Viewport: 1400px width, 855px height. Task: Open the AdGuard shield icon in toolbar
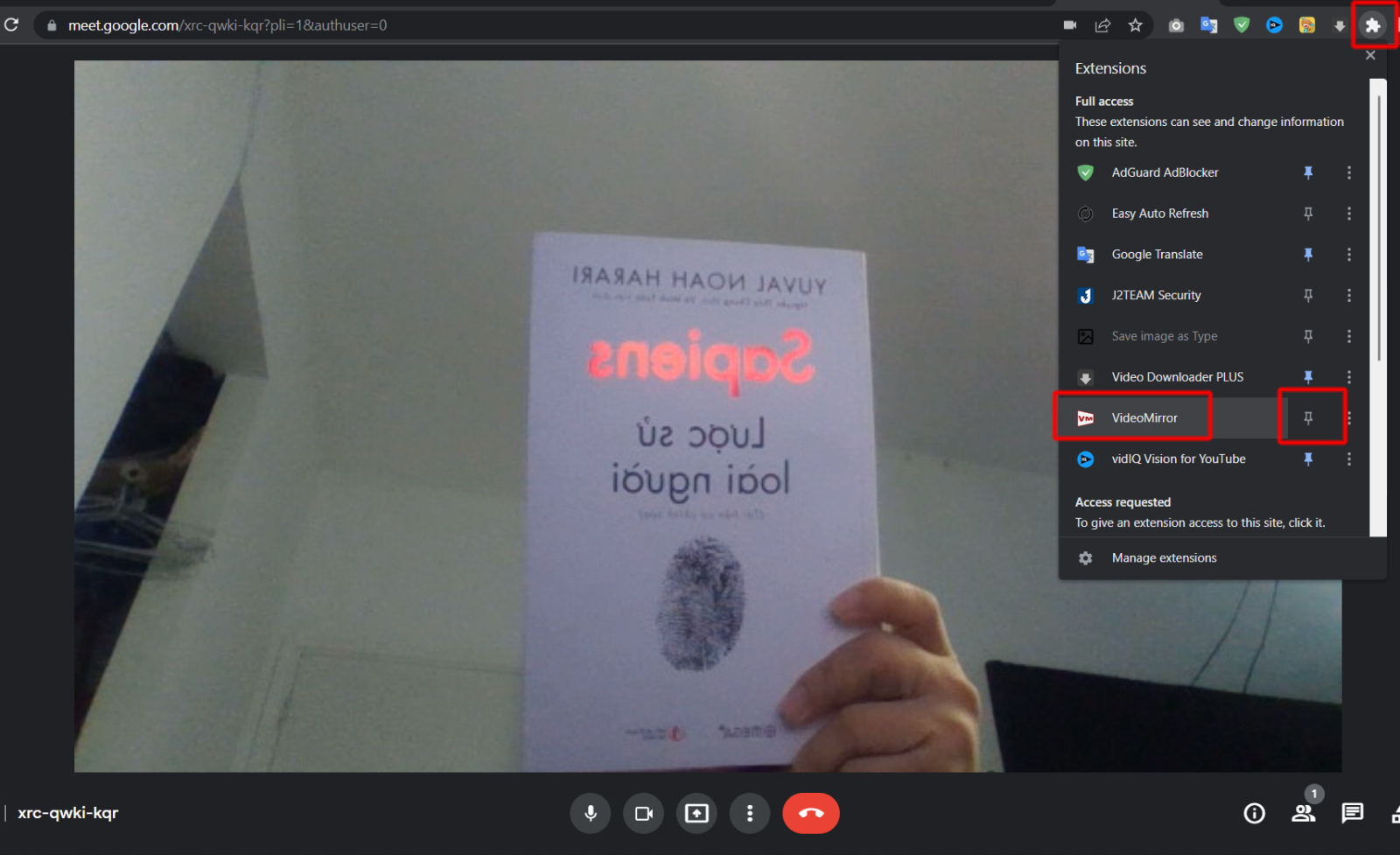click(x=1242, y=25)
